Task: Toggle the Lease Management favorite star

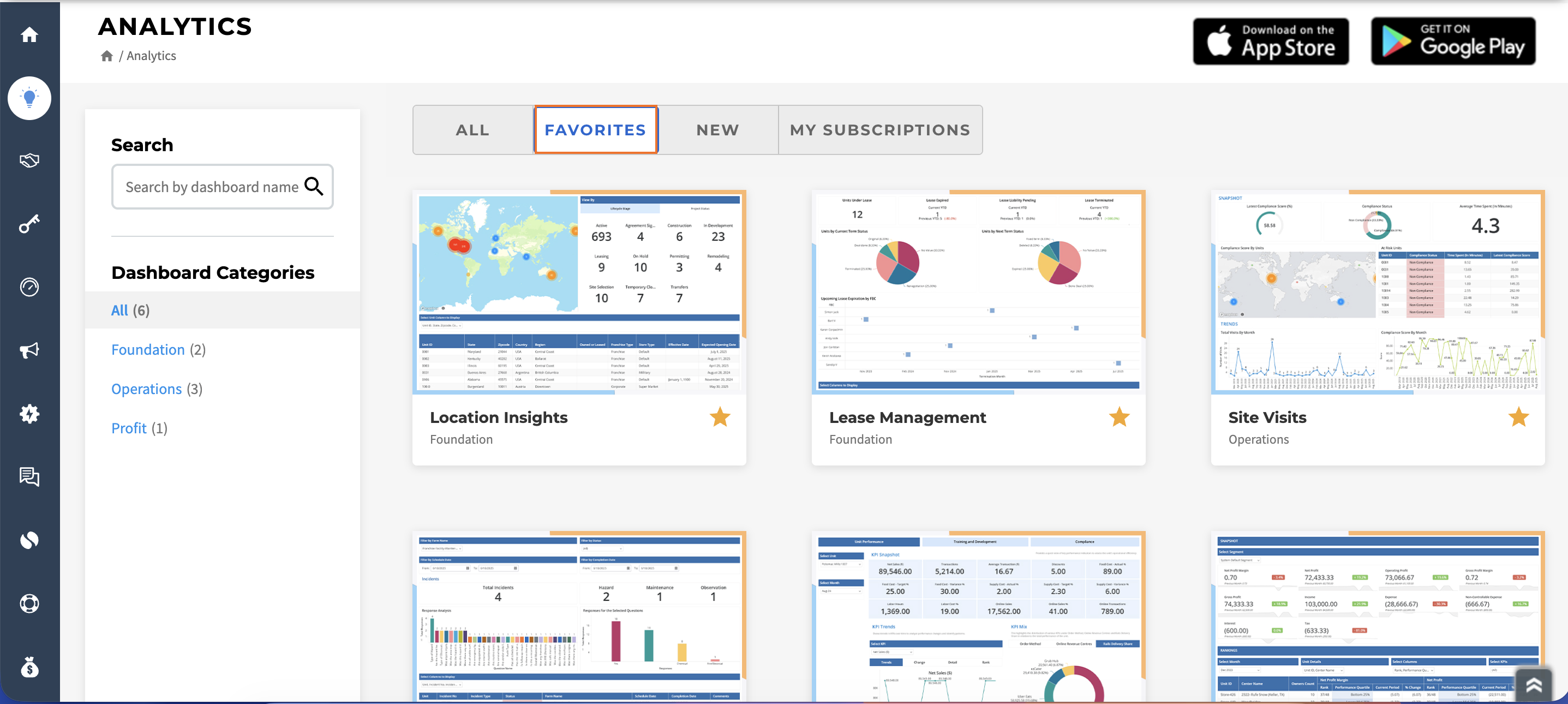Action: [1119, 417]
